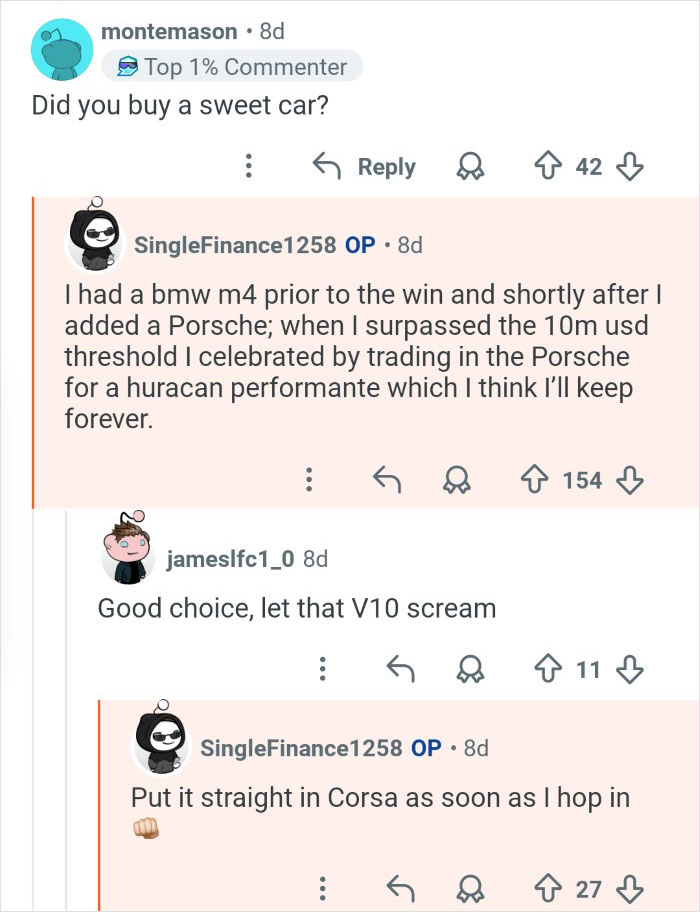Click the reply arrow on jameslfc1_0's comment
The width and height of the screenshot is (700, 912).
[x=404, y=667]
